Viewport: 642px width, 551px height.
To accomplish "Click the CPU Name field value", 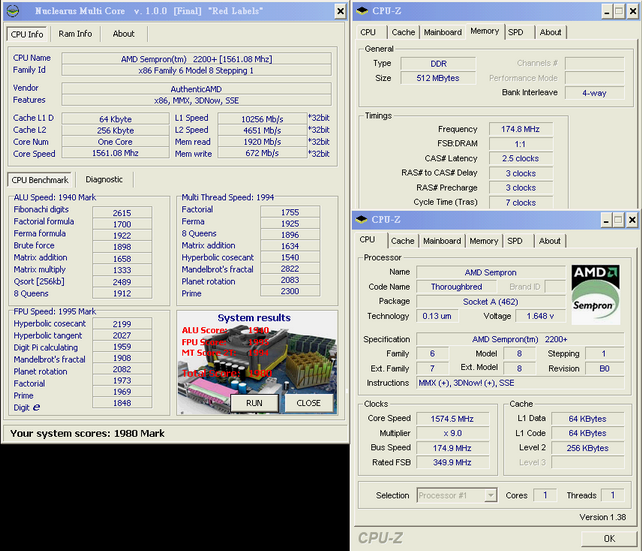I will click(x=197, y=59).
